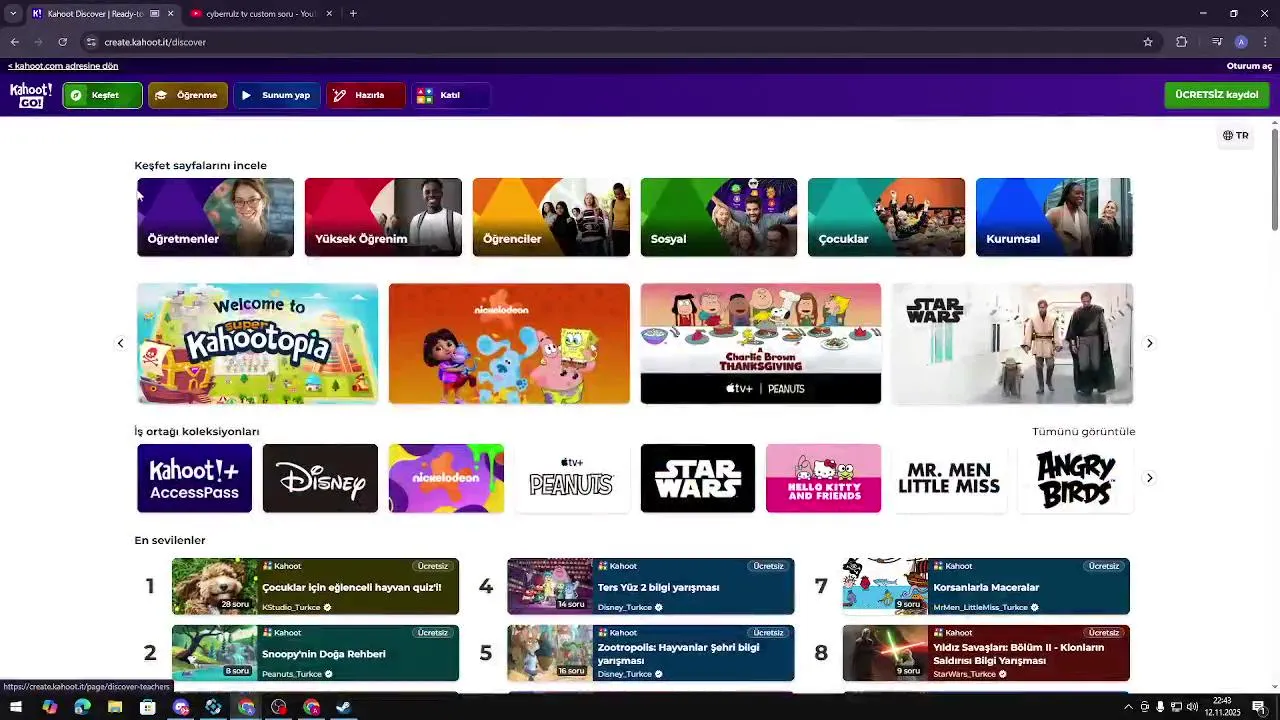Screen dimensions: 1280x720
Task: Open the Kahoot!+ AccessPass collection logo
Action: [x=194, y=478]
